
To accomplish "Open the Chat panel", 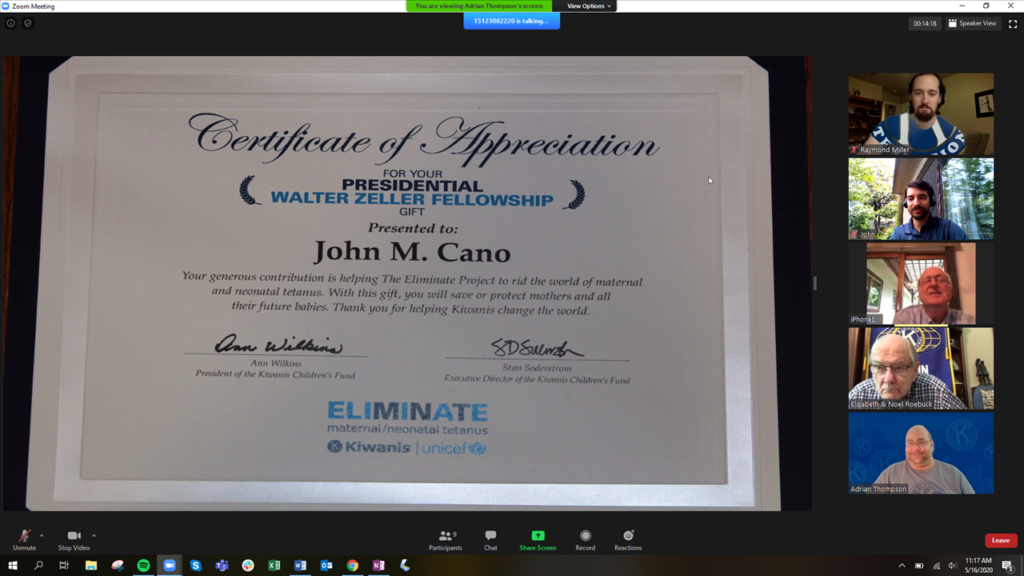I will point(490,540).
